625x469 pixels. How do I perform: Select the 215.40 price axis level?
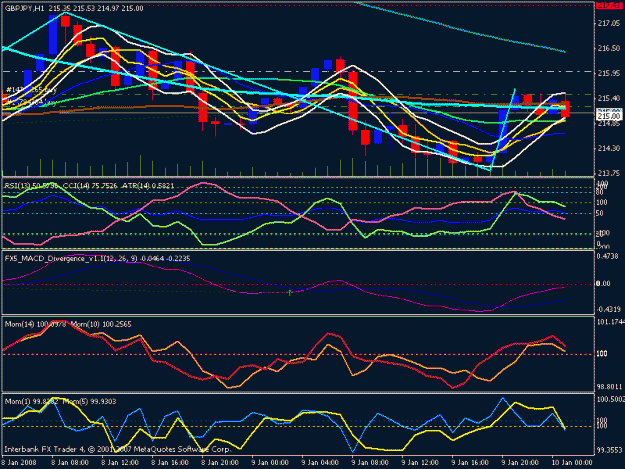coord(609,98)
